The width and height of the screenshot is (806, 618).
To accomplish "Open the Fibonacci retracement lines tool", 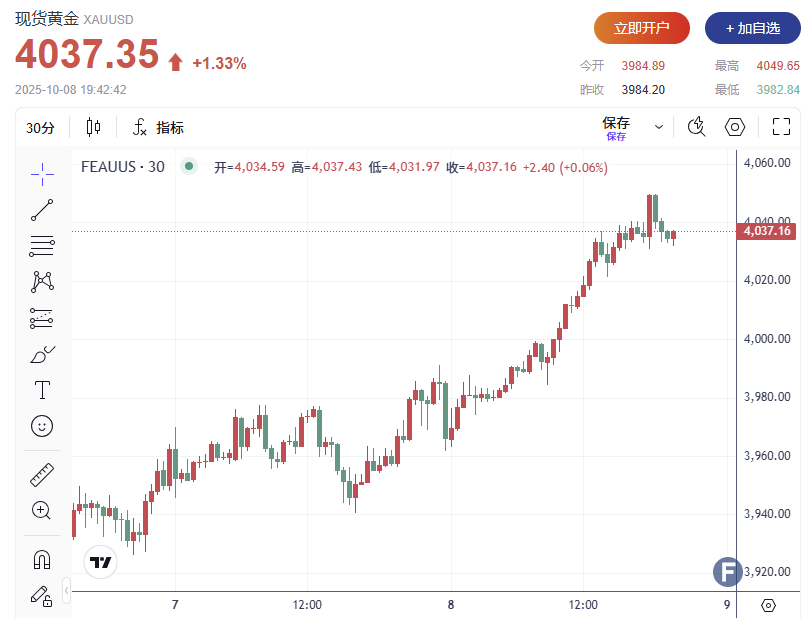I will [42, 246].
